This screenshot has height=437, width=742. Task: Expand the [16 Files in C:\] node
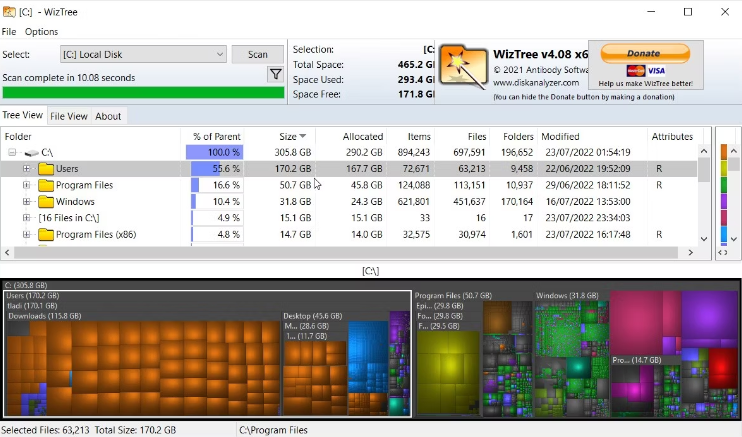pyautogui.click(x=26, y=218)
